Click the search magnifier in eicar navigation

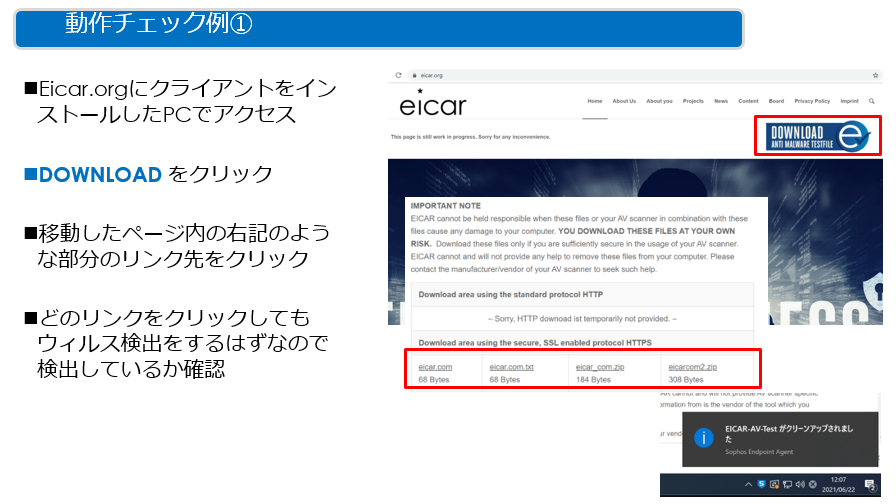click(x=872, y=101)
